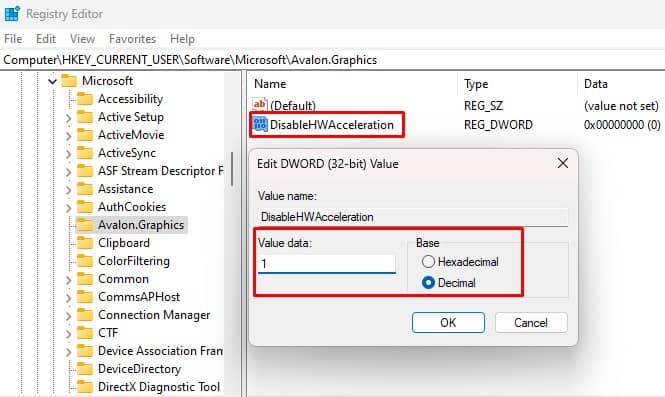Expand the Active Setup key
Image resolution: width=665 pixels, height=397 pixels.
(x=68, y=117)
